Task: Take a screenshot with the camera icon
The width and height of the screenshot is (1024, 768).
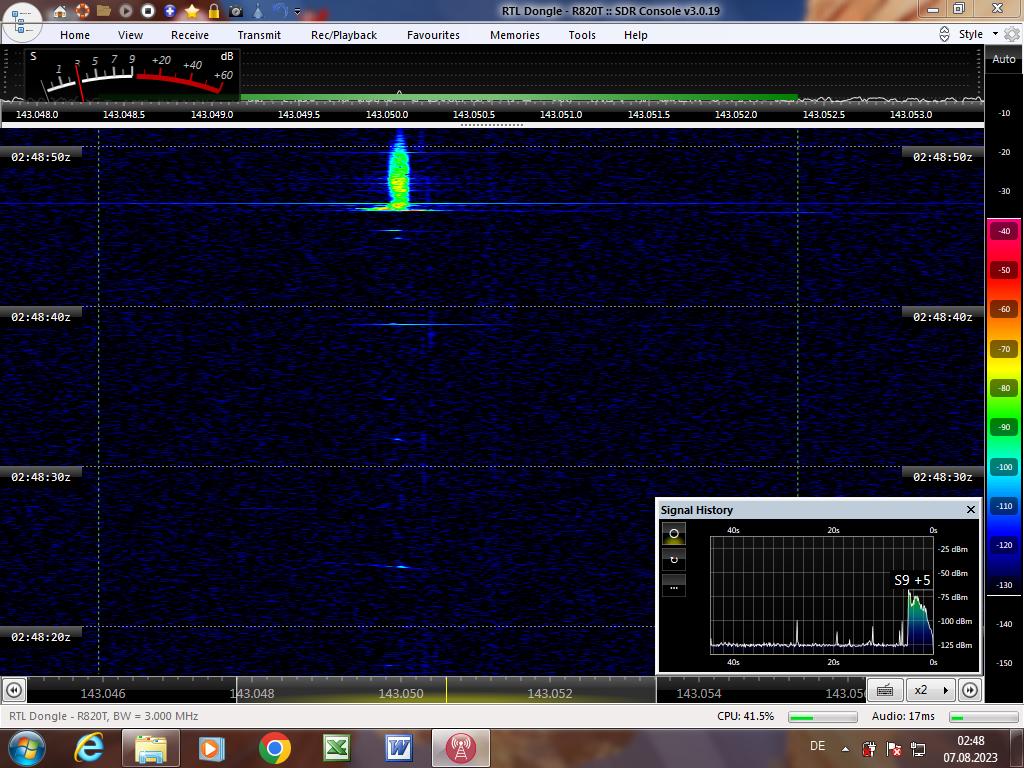Action: coord(236,10)
